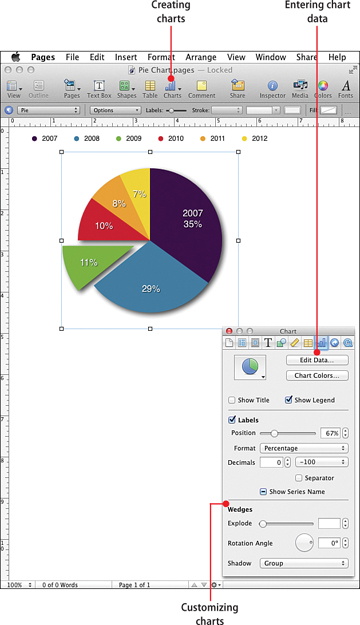Open the Format Percentage dropdown
The width and height of the screenshot is (360, 625).
click(304, 448)
